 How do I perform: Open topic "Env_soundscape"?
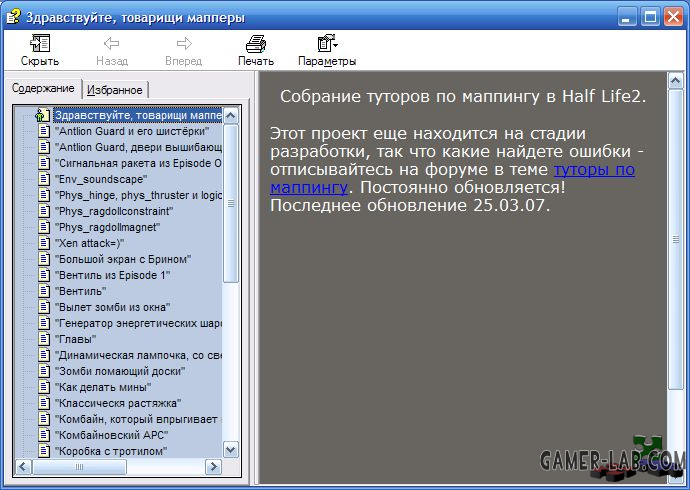pyautogui.click(x=101, y=179)
